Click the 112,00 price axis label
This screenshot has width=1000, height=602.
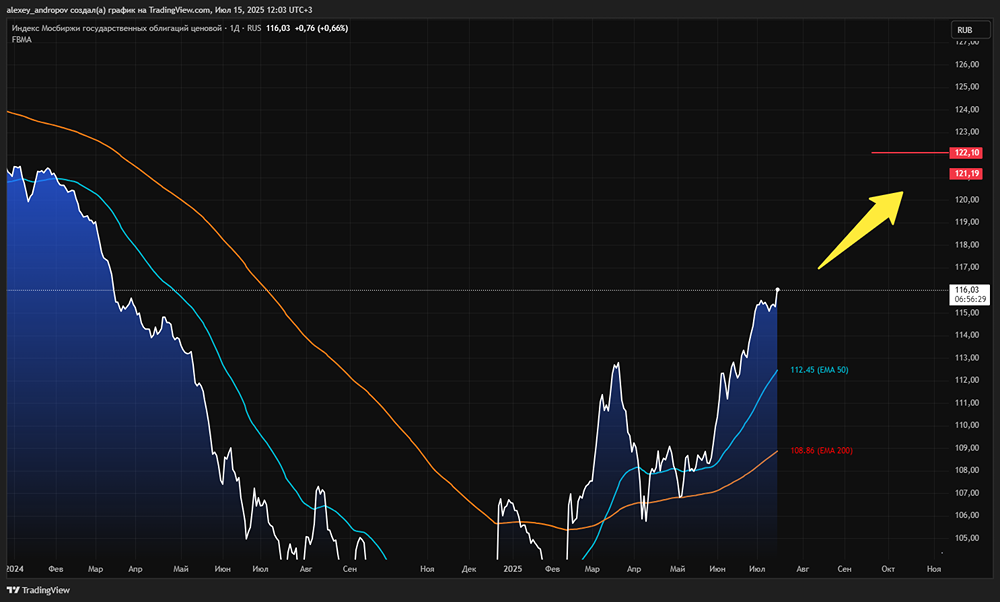click(x=967, y=380)
